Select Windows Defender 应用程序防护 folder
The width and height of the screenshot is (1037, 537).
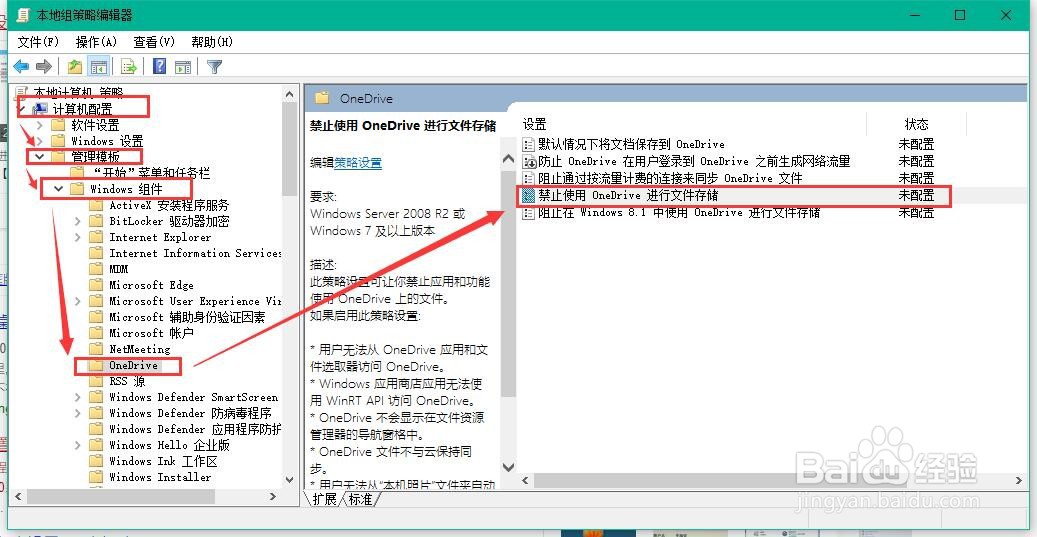[x=195, y=429]
